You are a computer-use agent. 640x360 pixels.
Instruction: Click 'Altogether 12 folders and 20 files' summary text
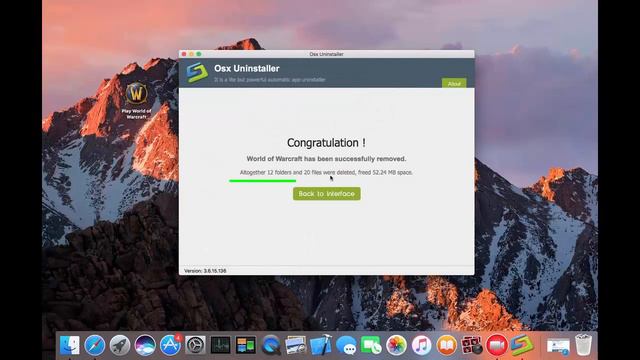point(326,172)
